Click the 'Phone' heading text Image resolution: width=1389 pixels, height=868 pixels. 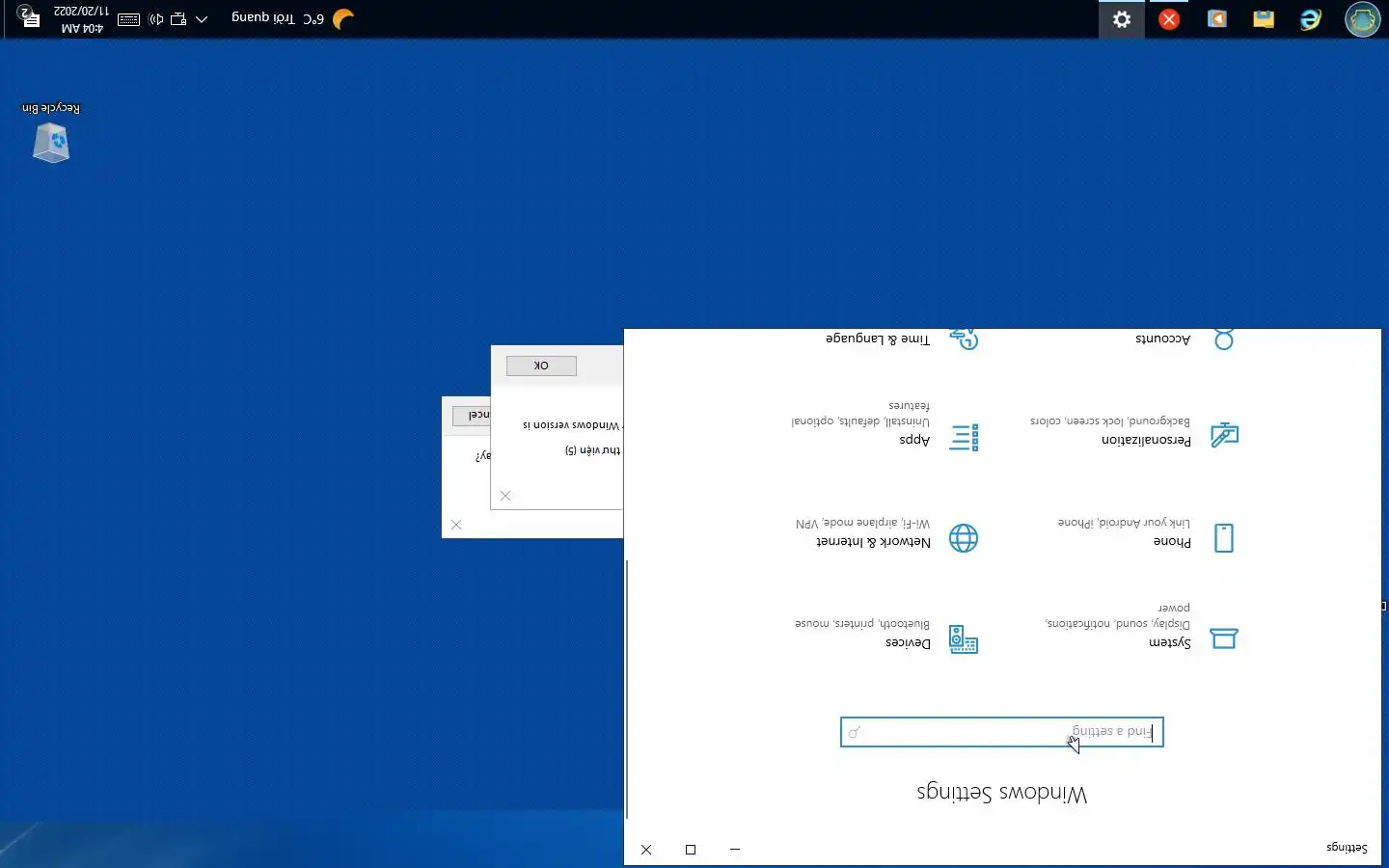coord(1173,541)
